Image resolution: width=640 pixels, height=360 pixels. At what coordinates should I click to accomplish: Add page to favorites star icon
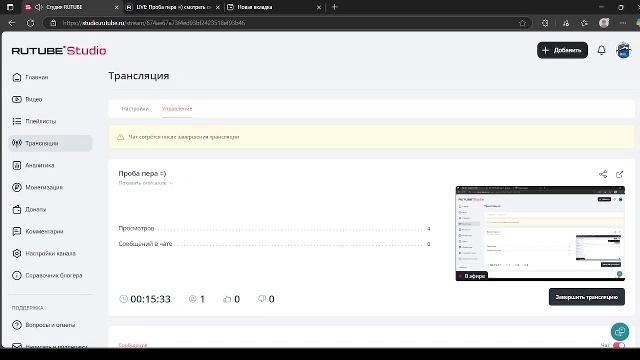coord(522,23)
